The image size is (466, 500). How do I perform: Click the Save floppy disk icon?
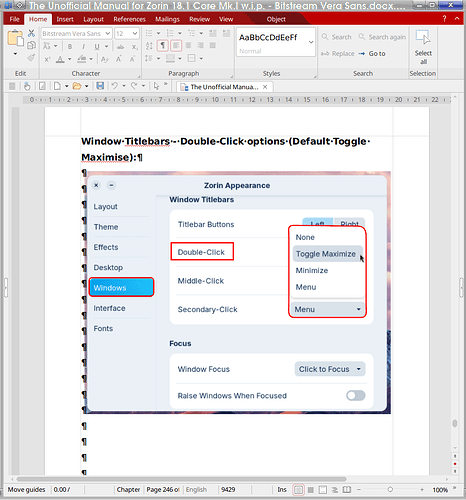100,86
